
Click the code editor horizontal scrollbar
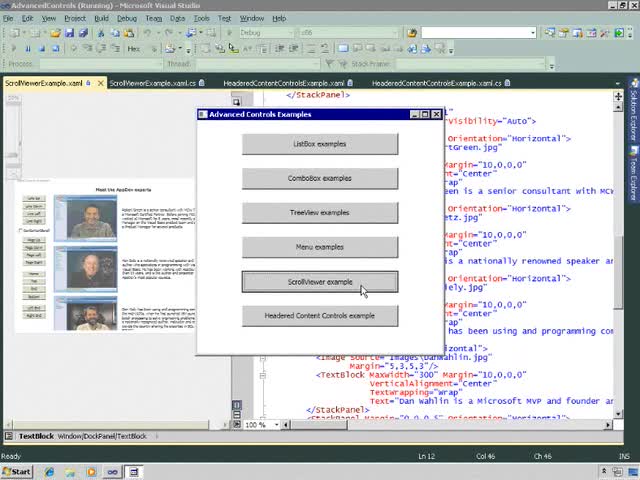tap(447, 425)
